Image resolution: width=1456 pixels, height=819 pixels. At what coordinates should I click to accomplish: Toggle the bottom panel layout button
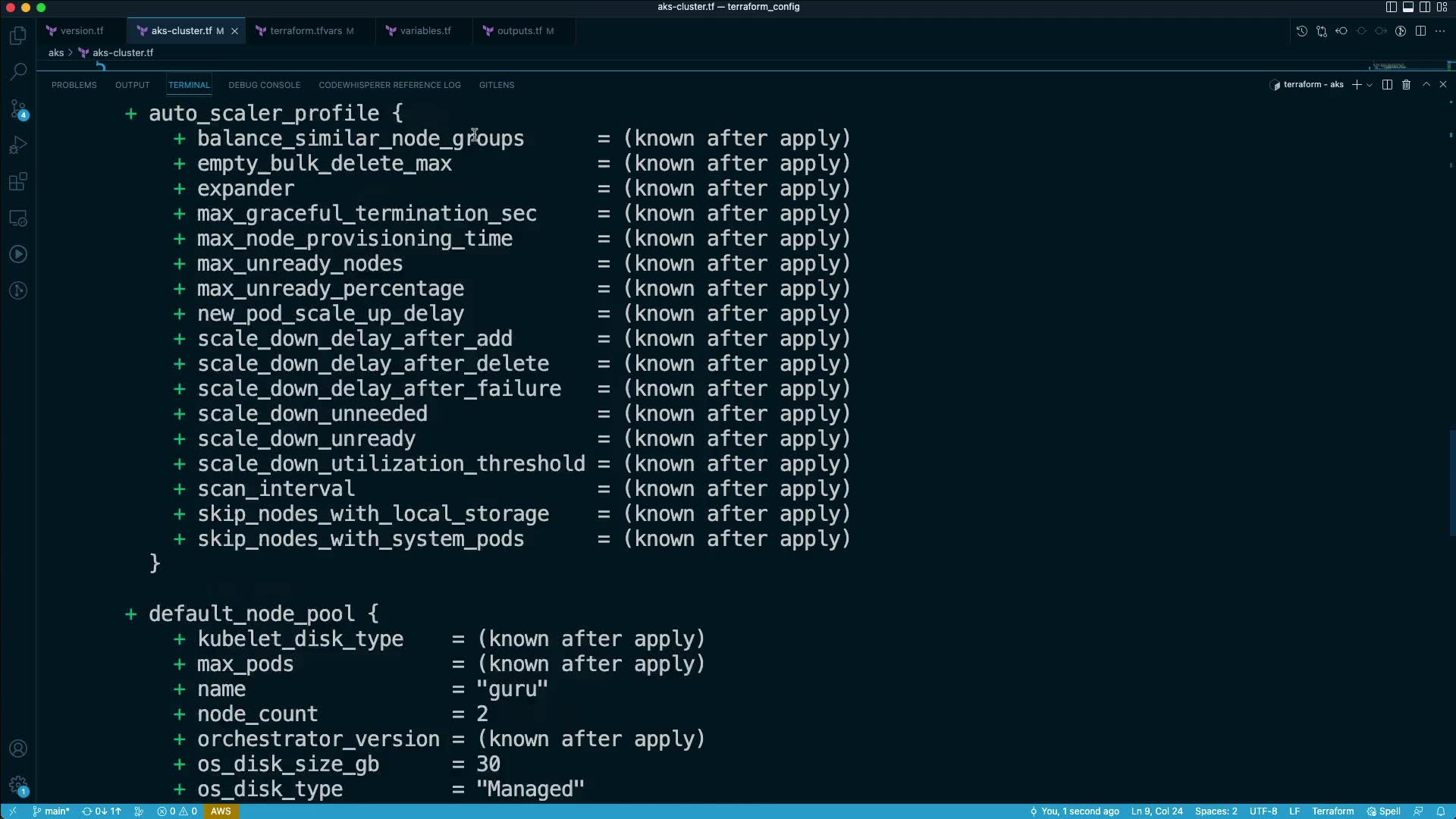(1407, 7)
